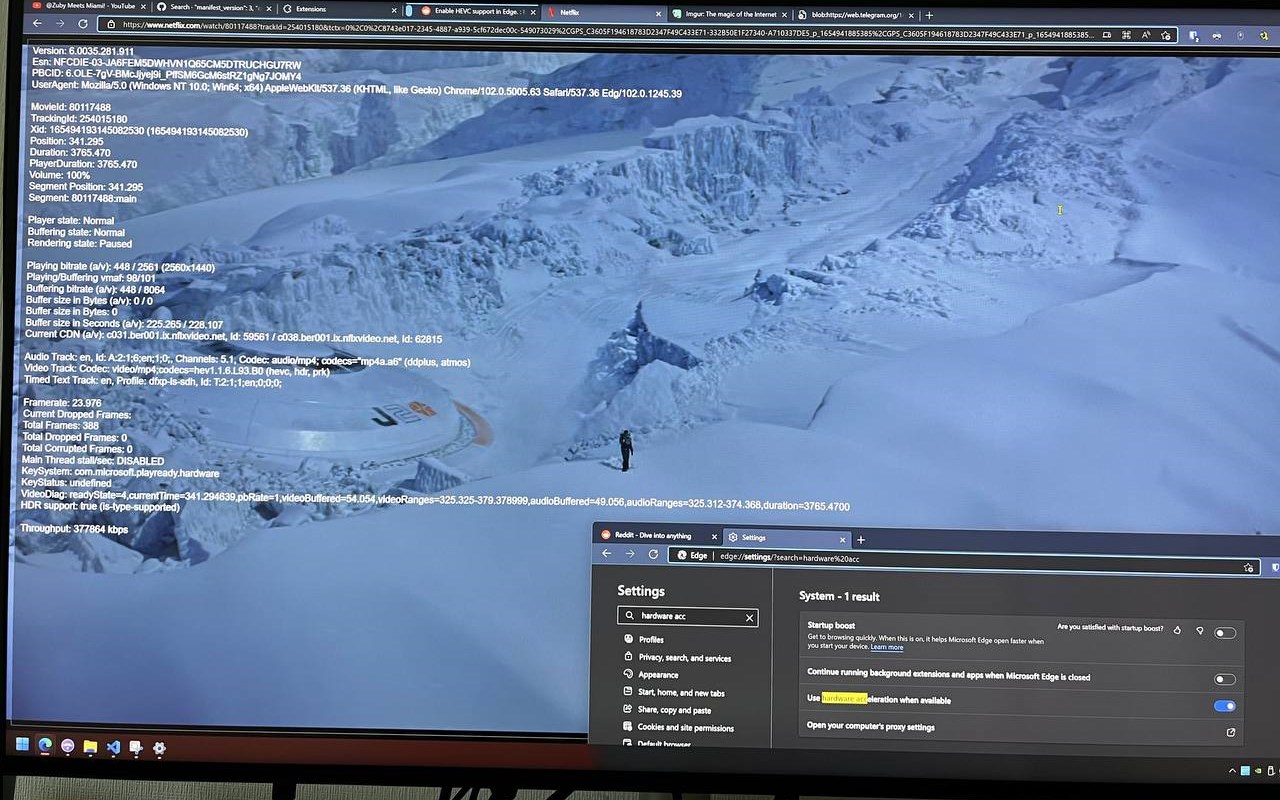Image resolution: width=1280 pixels, height=800 pixels.
Task: Refresh the Edge Settings page
Action: (x=653, y=554)
